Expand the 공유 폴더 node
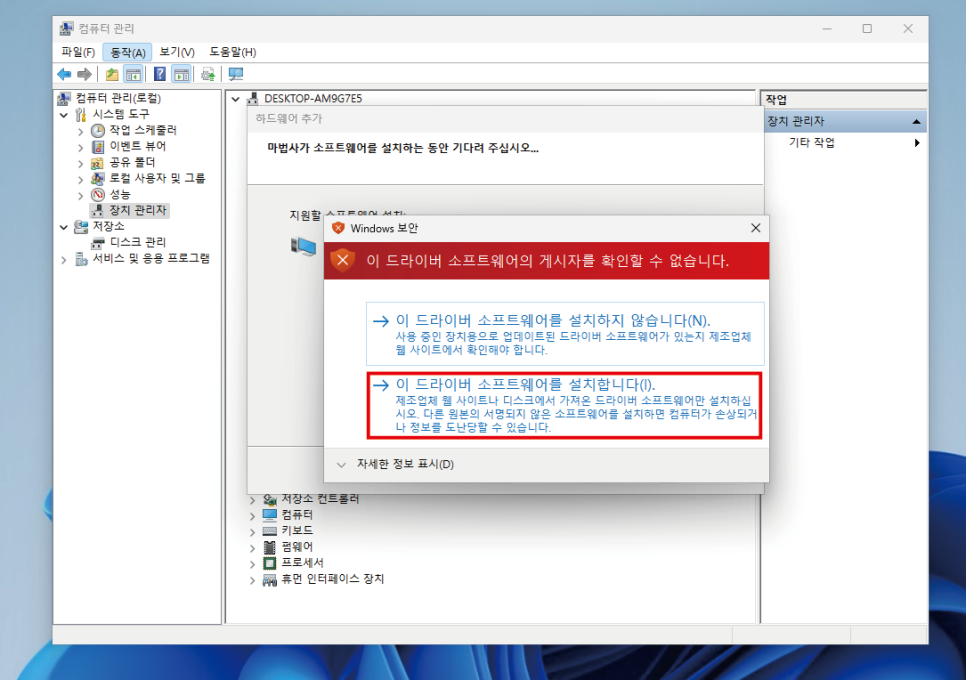 pos(81,163)
